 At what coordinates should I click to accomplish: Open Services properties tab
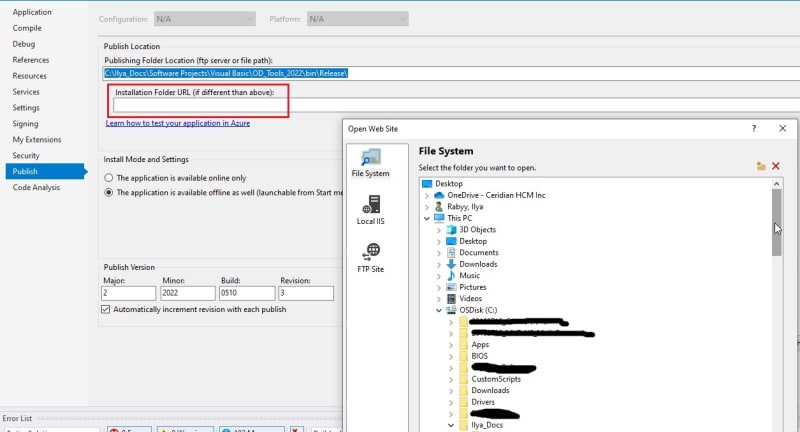click(x=26, y=92)
